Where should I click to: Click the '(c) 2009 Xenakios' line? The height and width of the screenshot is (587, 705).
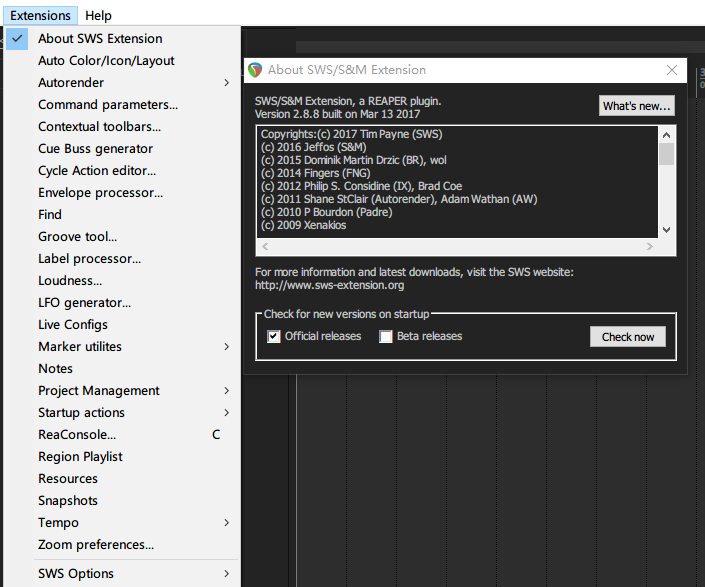tap(303, 225)
